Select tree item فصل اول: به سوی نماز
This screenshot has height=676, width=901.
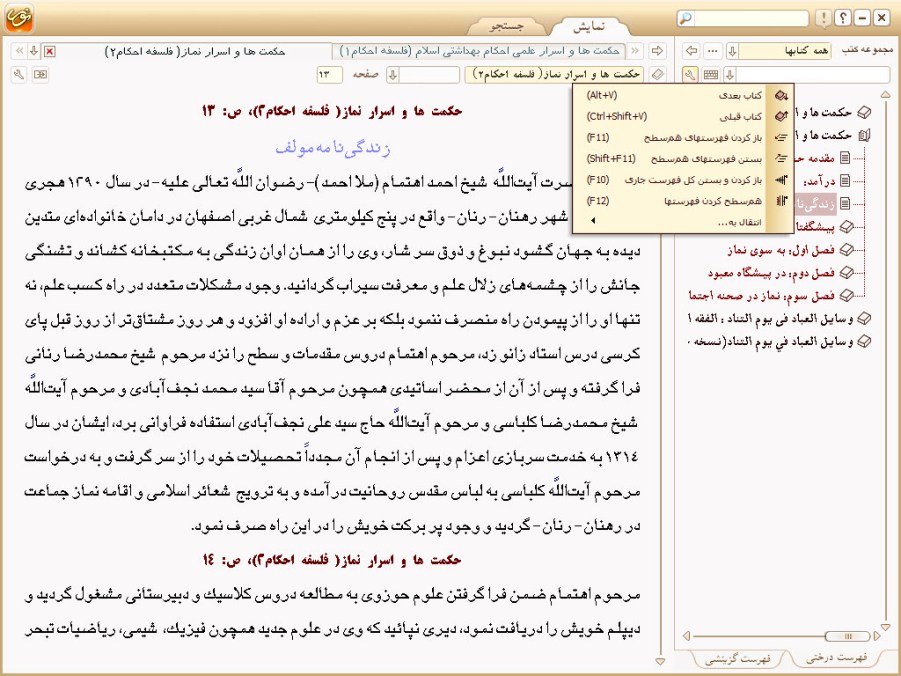point(781,250)
